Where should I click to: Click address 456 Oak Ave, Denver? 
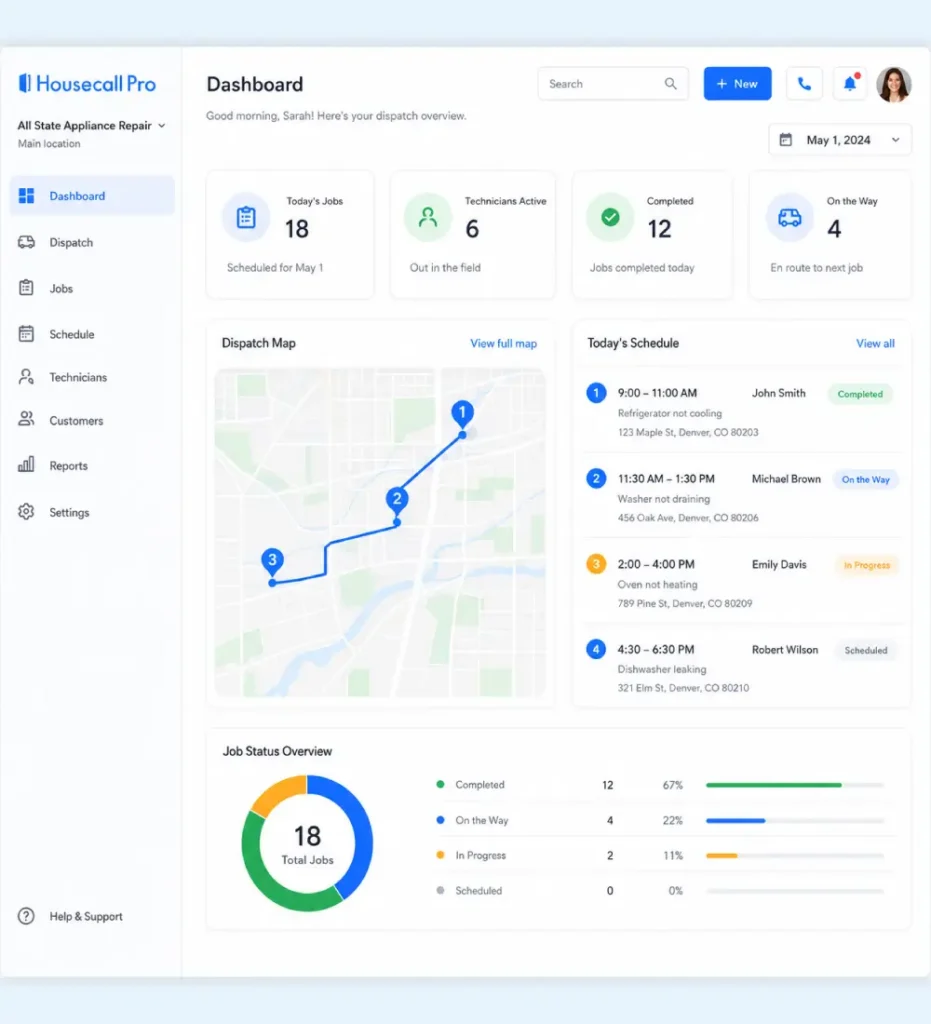[688, 518]
